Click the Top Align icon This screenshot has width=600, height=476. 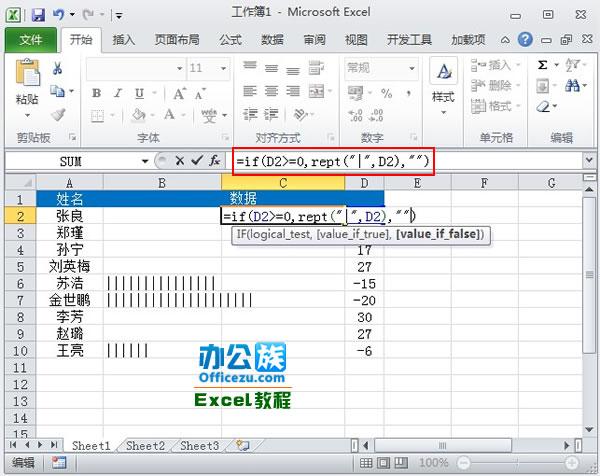pos(250,66)
